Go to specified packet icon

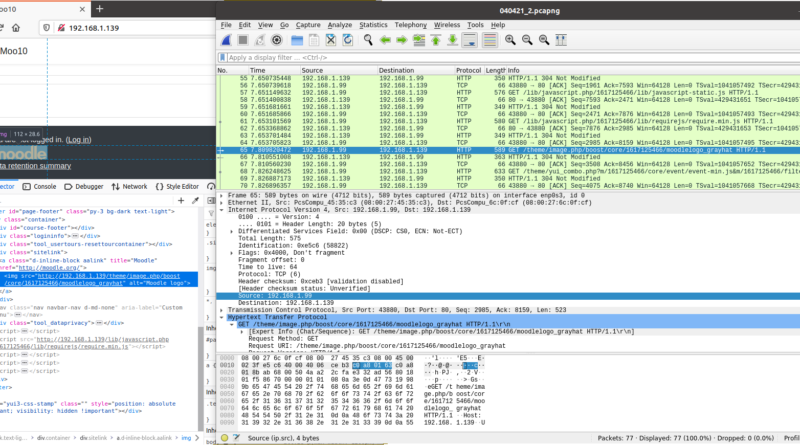[419, 40]
